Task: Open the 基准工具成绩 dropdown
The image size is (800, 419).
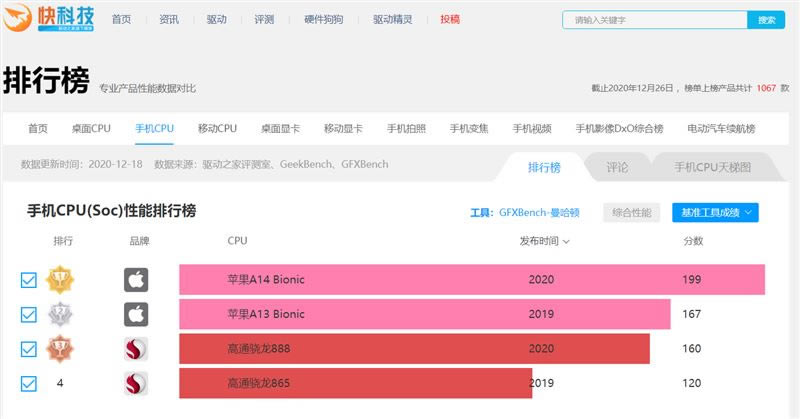Action: [715, 212]
